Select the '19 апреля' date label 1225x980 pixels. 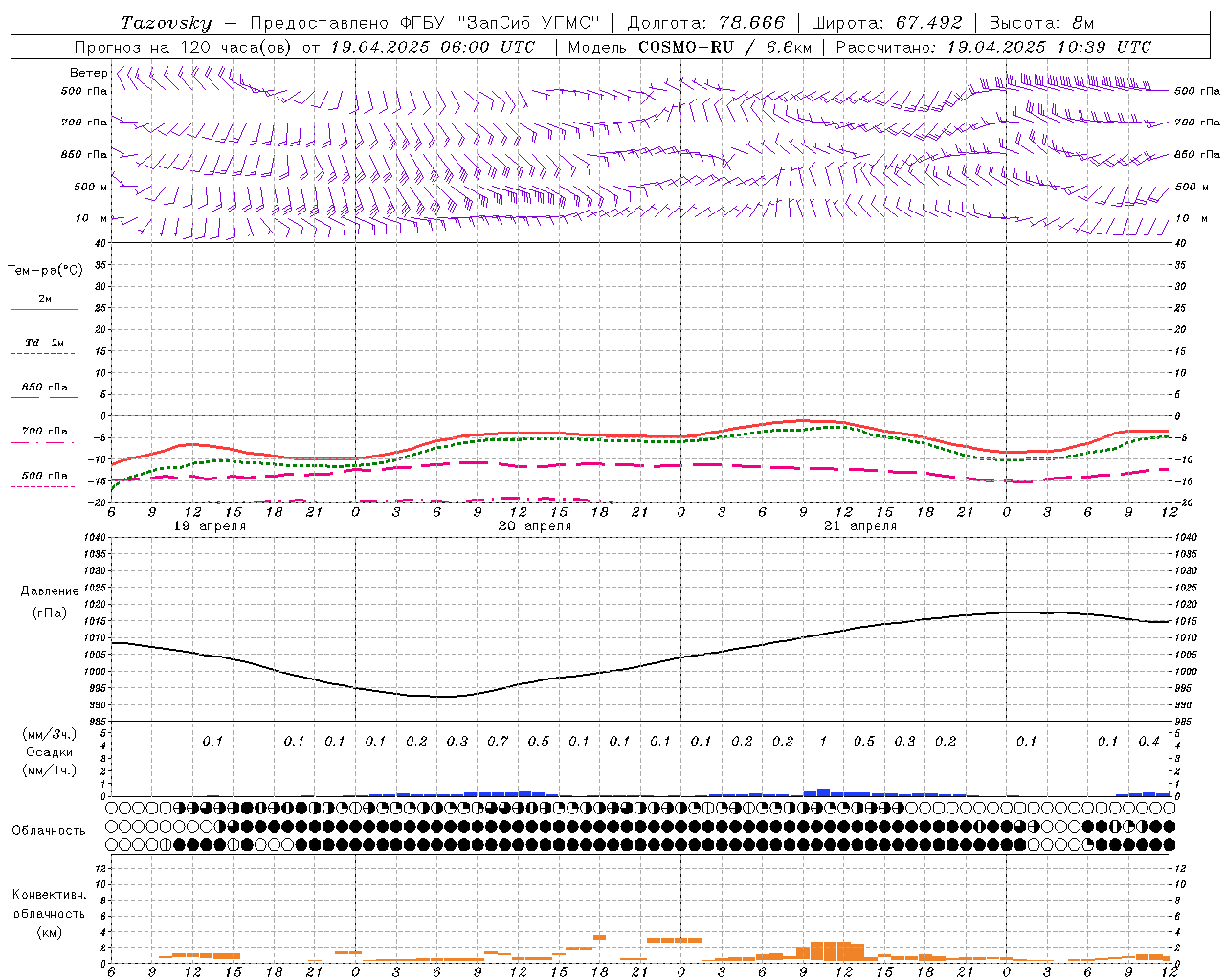tap(210, 526)
